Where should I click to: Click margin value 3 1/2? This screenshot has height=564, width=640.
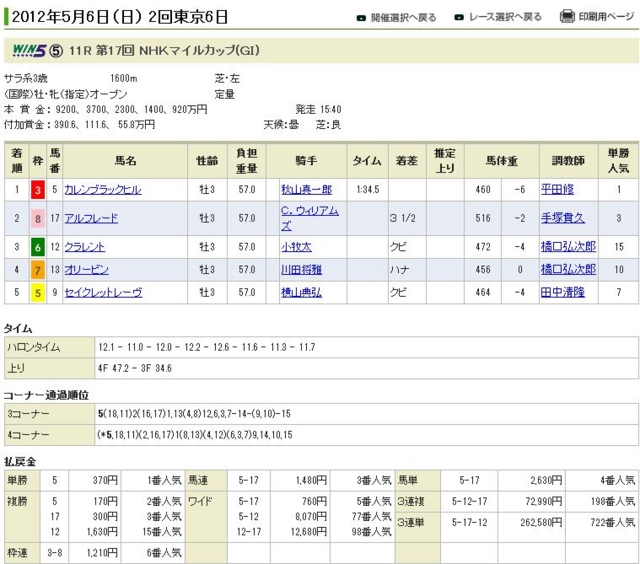click(x=402, y=218)
